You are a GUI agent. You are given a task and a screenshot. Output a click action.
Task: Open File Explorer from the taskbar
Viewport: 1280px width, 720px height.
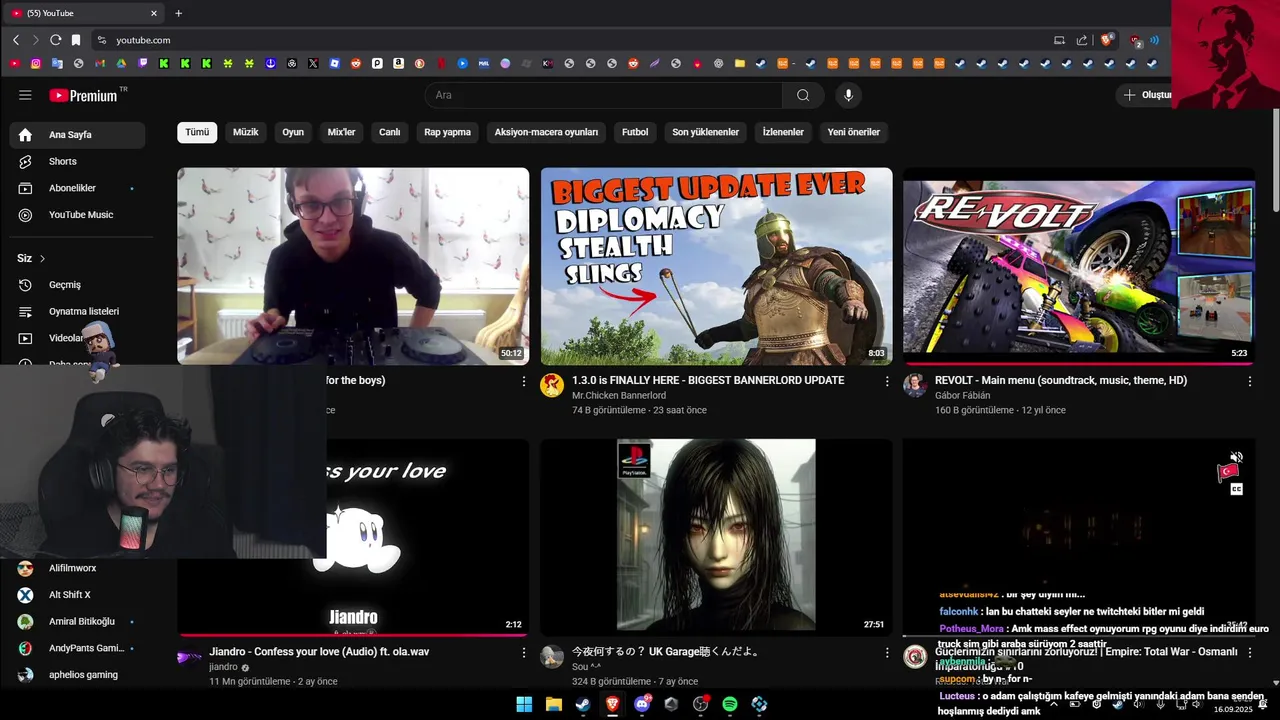(554, 704)
